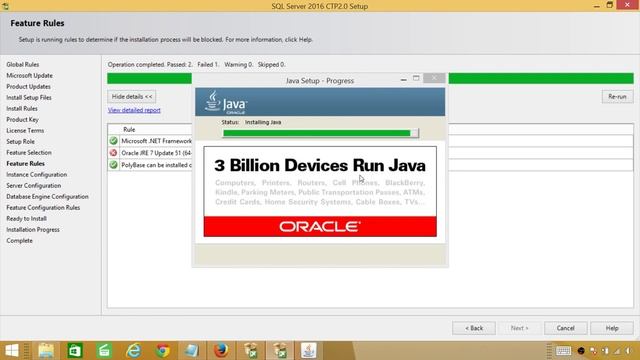Open the Windows Start button
Viewport: 640px width, 360px height.
(11, 351)
